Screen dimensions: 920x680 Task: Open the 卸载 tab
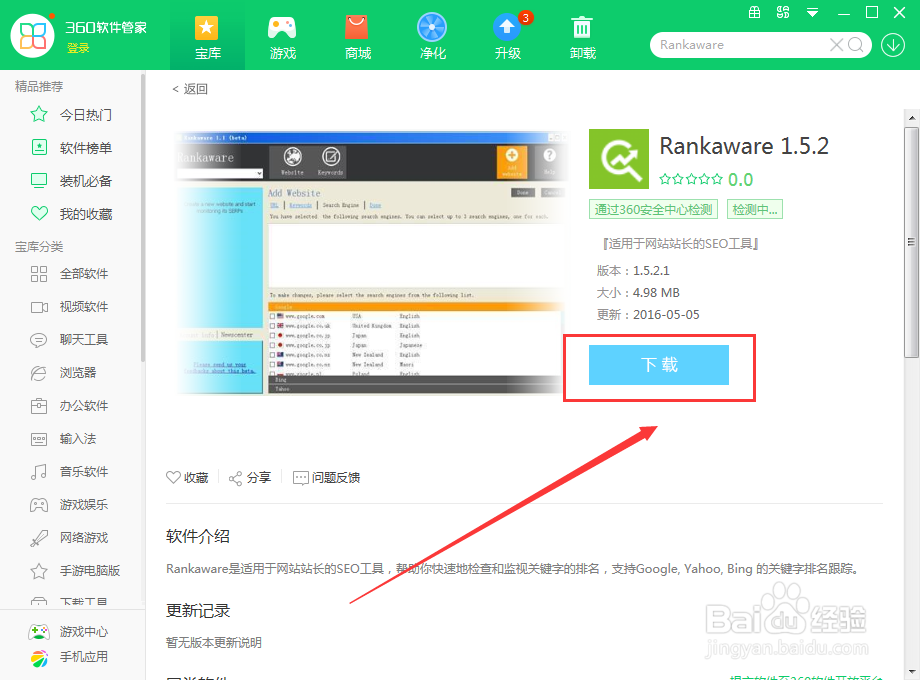[583, 36]
